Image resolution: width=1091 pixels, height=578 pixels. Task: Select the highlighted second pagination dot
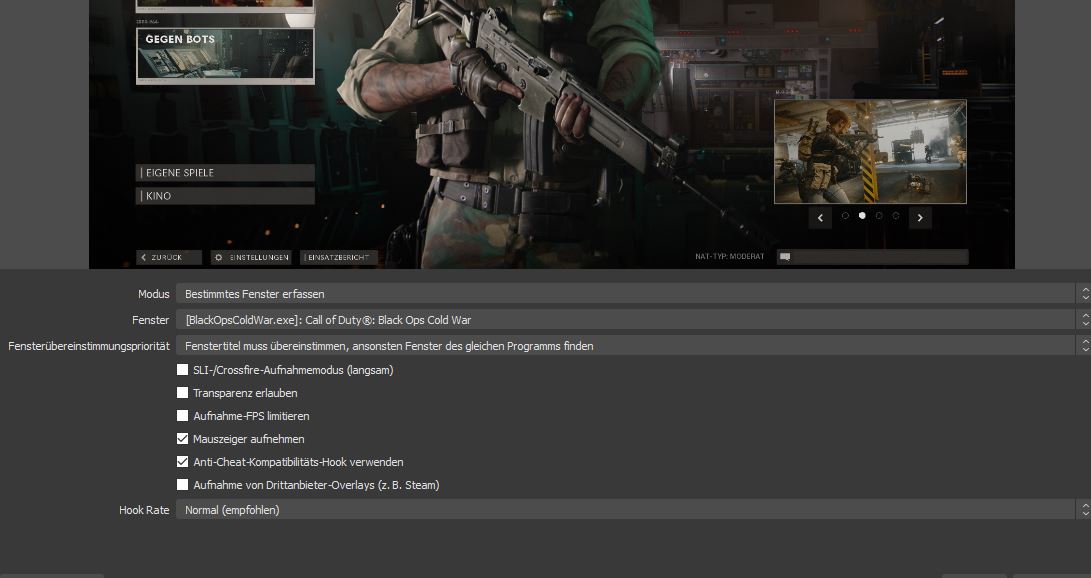862,216
